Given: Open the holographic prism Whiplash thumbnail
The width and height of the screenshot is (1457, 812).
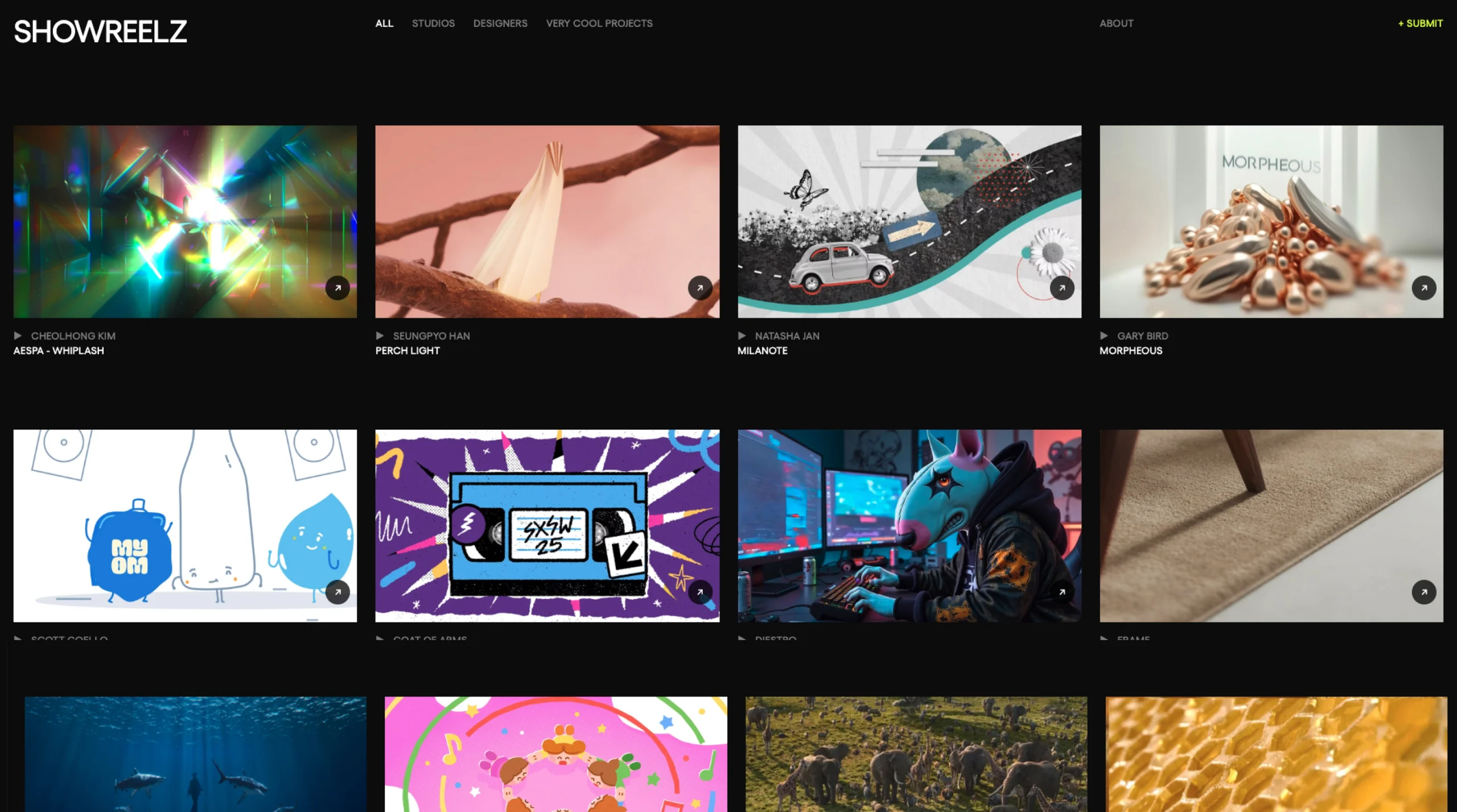Looking at the screenshot, I should (185, 221).
